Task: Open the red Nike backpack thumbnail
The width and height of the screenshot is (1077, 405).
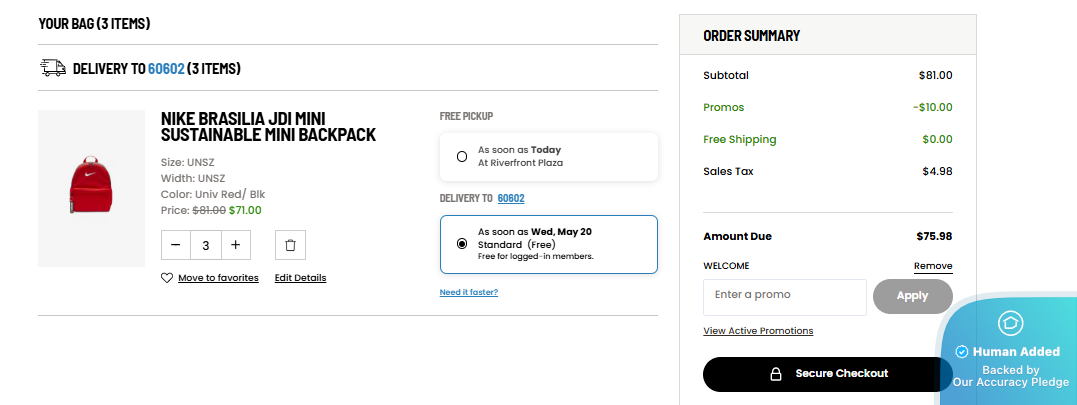Action: pyautogui.click(x=91, y=188)
